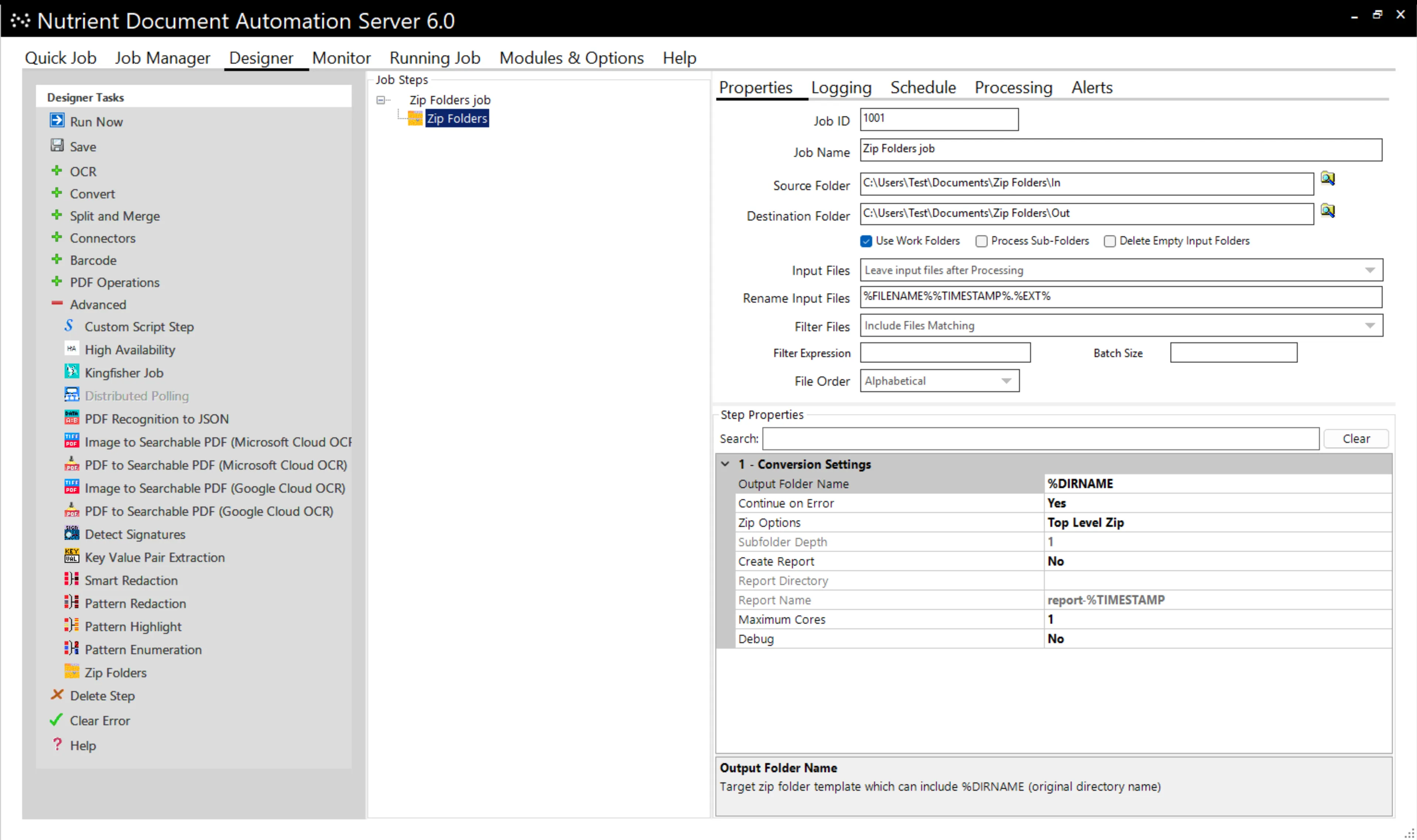1417x840 pixels.
Task: Click the Clear button next to Search
Action: pos(1356,438)
